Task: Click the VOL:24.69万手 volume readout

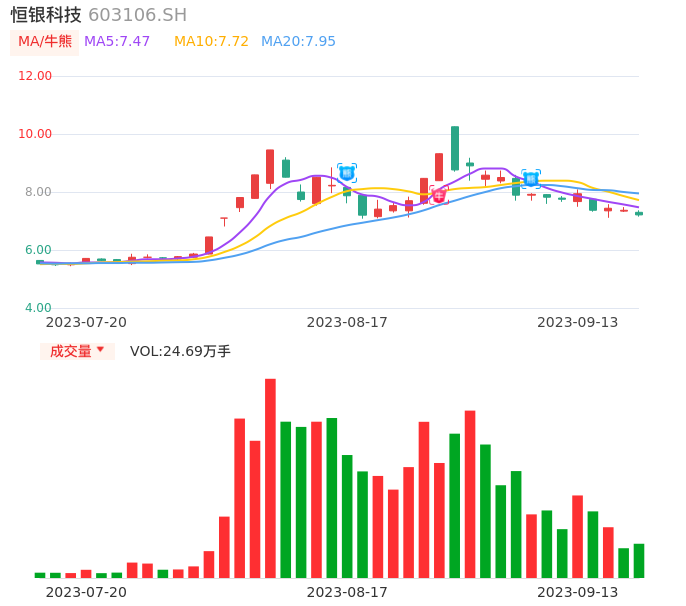Action: (x=180, y=351)
